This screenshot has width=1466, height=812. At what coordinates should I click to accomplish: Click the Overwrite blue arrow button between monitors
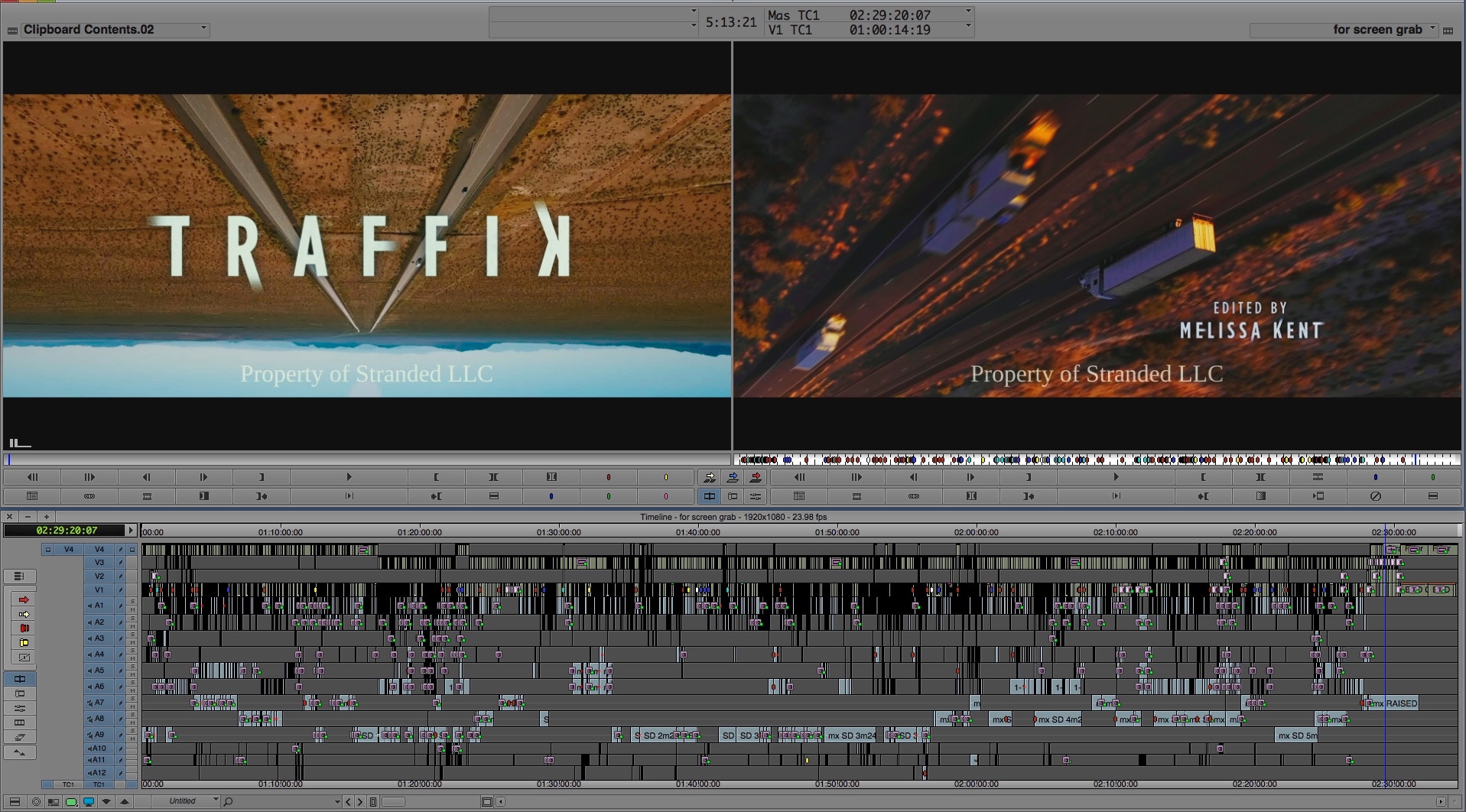(x=733, y=477)
